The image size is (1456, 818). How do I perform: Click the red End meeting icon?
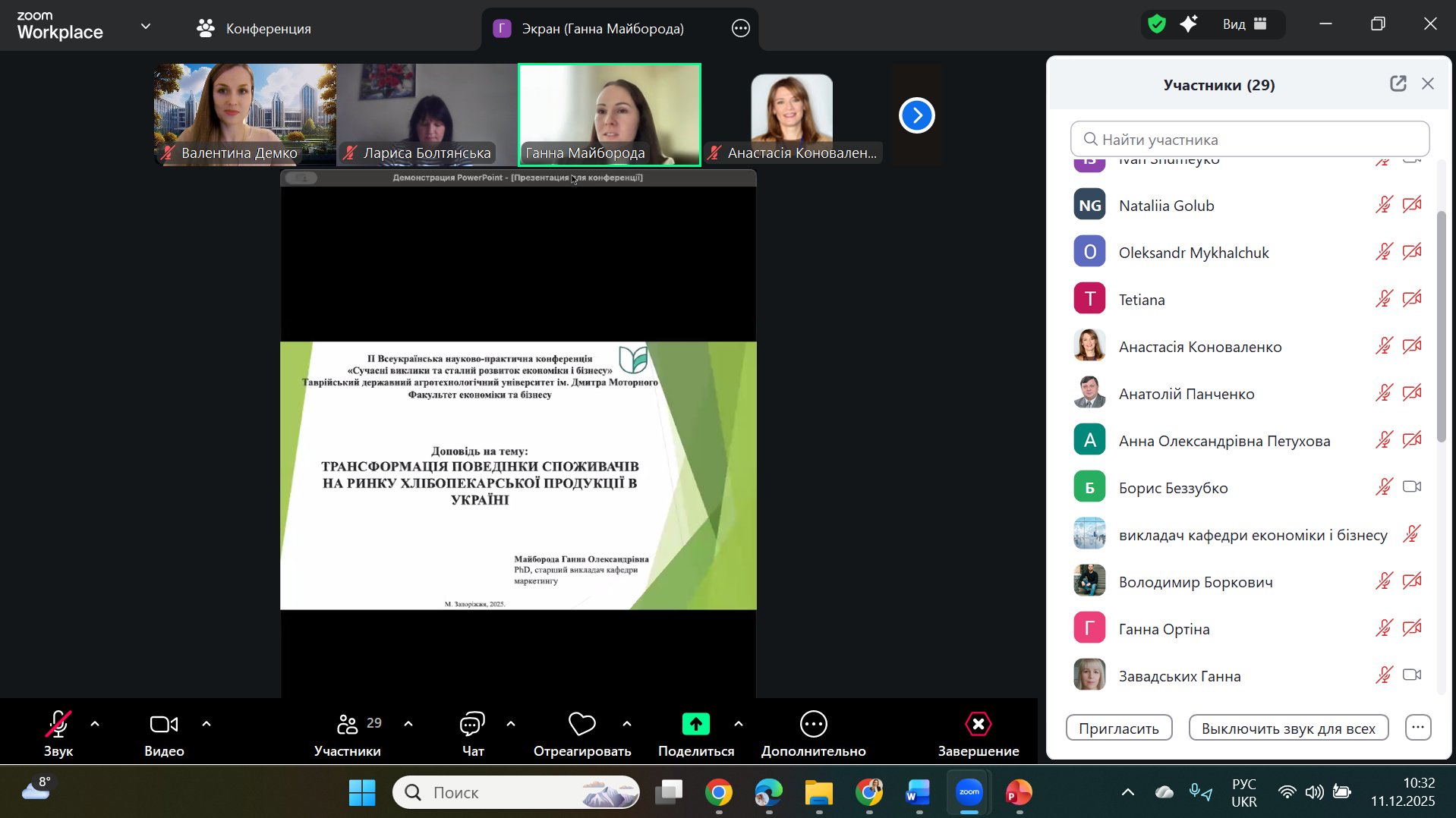click(978, 725)
